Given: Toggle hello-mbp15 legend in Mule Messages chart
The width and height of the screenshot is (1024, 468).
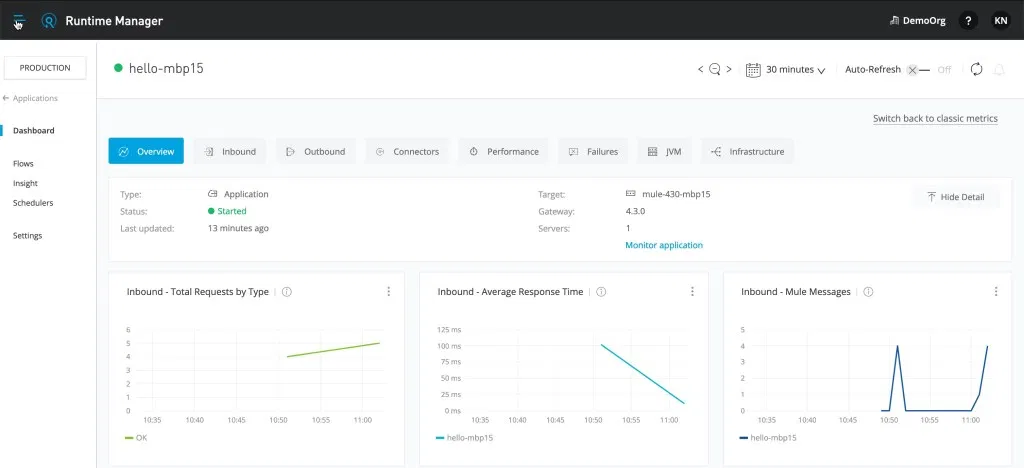Looking at the screenshot, I should [770, 438].
